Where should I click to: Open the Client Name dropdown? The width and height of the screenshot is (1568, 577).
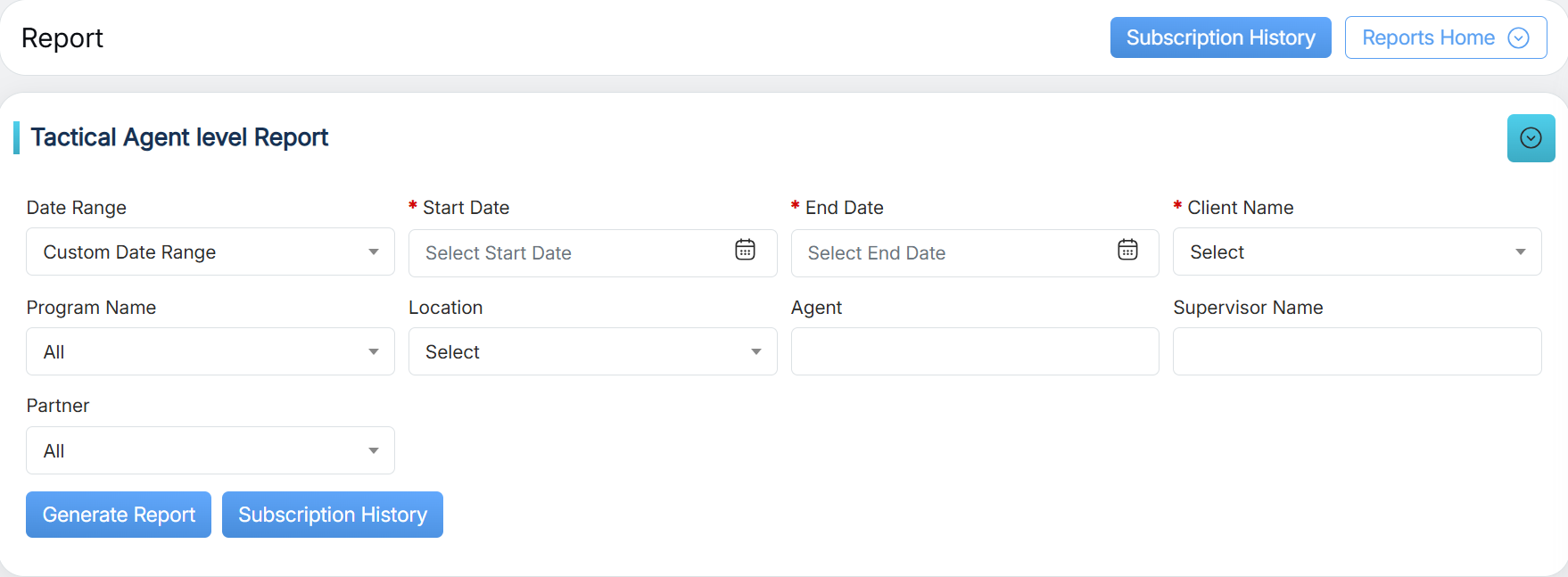pyautogui.click(x=1356, y=252)
